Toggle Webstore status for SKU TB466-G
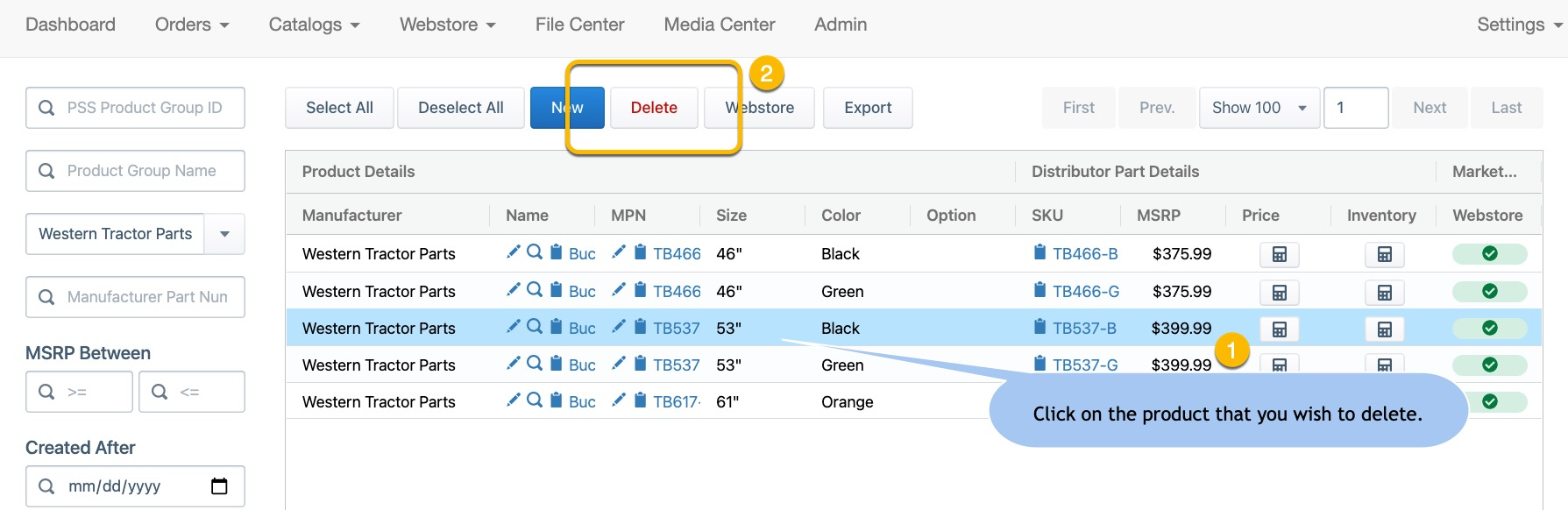This screenshot has width=1568, height=510. pyautogui.click(x=1489, y=291)
